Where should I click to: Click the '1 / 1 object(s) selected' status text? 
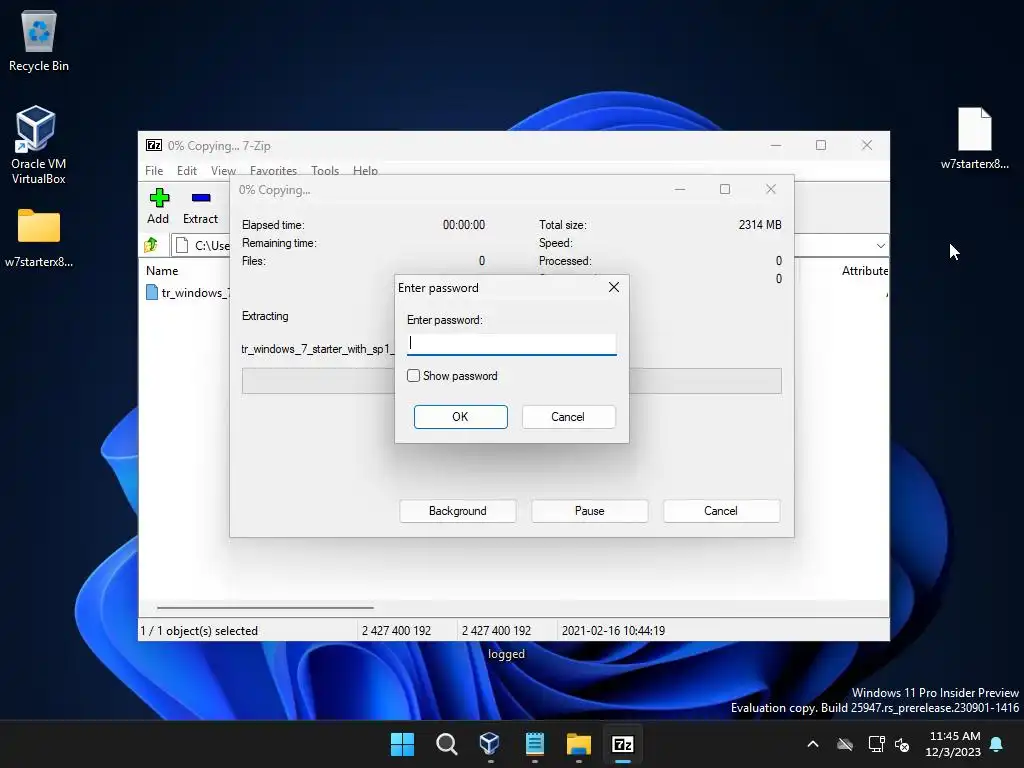pyautogui.click(x=199, y=631)
